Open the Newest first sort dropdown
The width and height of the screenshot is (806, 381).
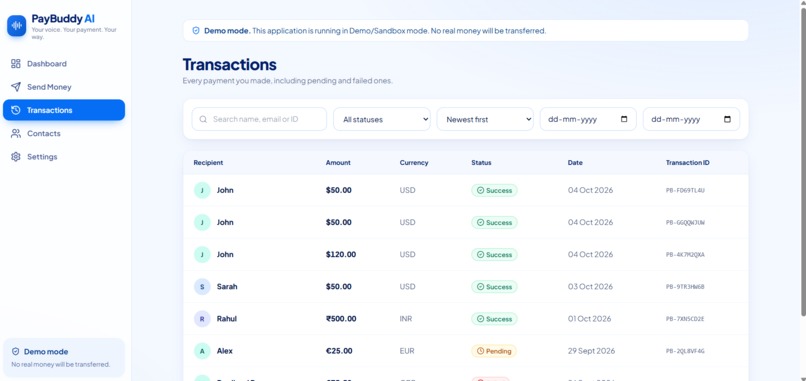(485, 119)
